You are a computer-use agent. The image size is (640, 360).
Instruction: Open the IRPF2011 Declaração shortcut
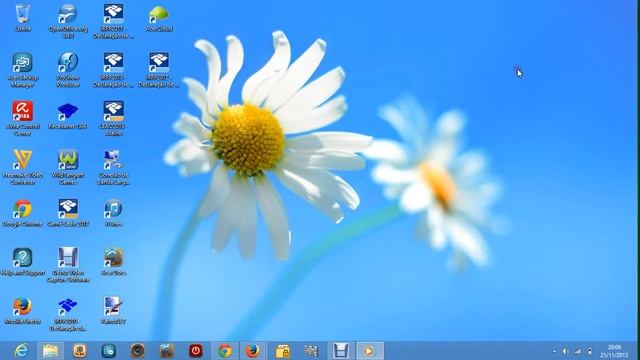(x=113, y=21)
